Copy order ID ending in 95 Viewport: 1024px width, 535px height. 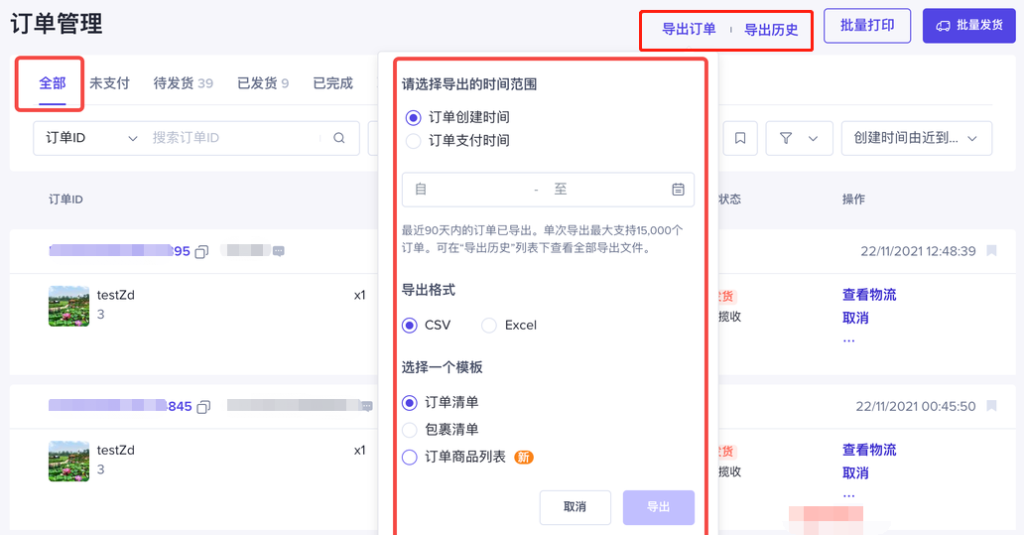point(202,251)
